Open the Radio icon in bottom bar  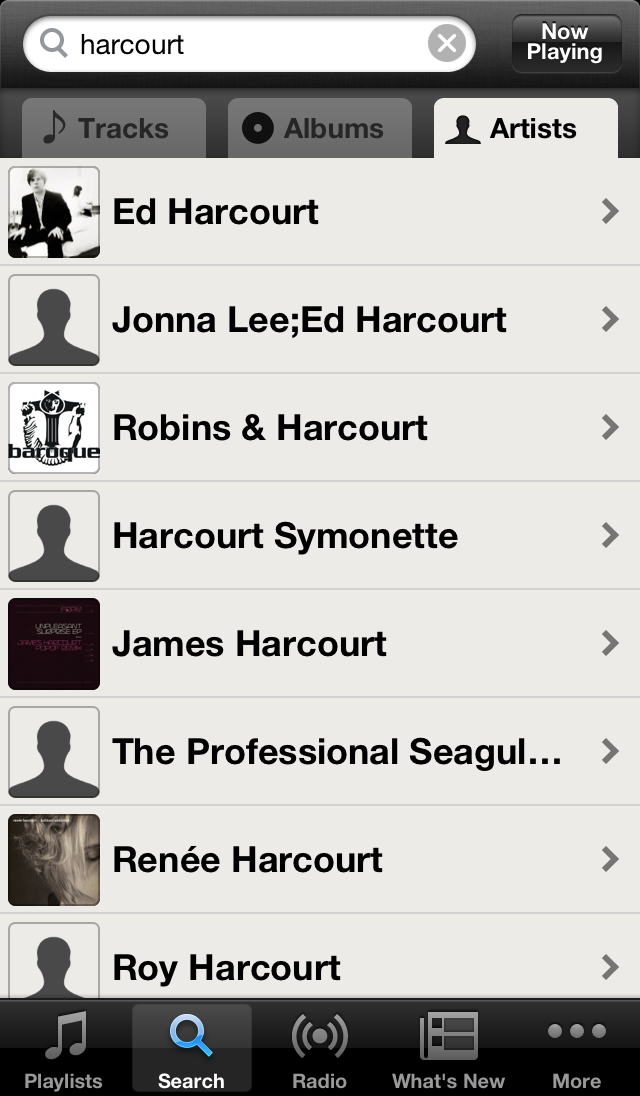319,1037
